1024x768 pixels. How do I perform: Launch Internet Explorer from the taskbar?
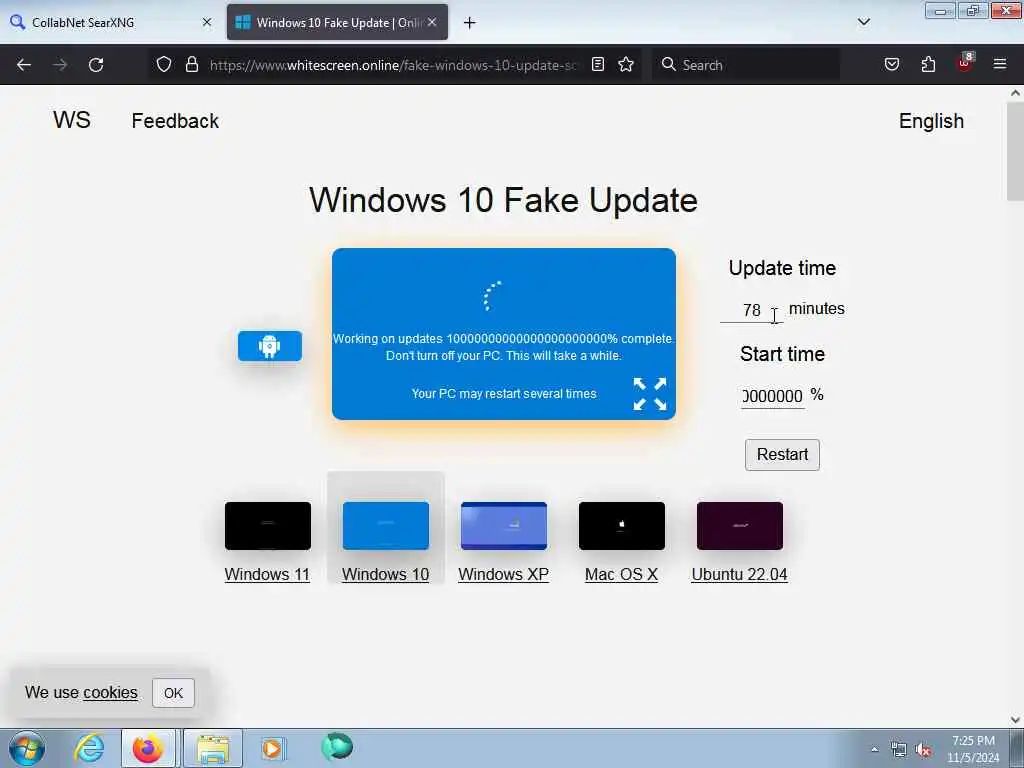tap(88, 748)
